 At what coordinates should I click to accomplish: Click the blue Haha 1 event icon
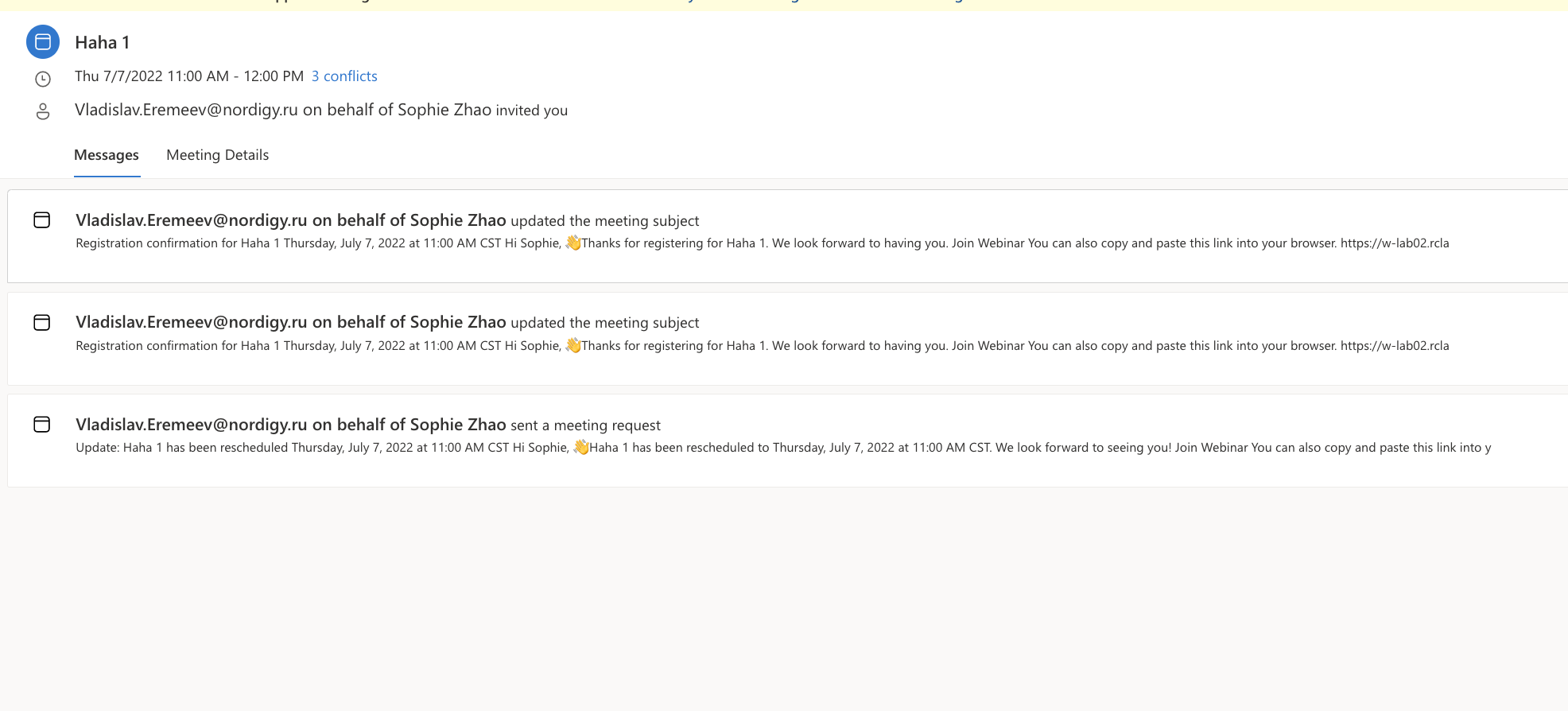coord(42,41)
